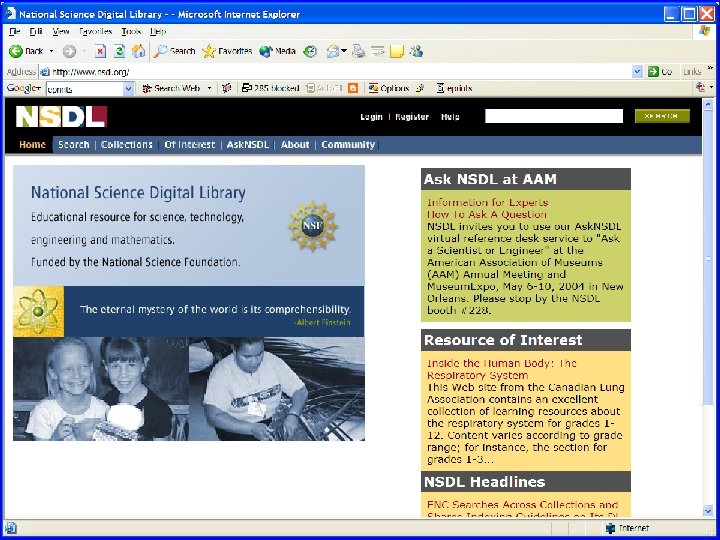Viewport: 720px width, 540px height.
Task: Expand the Links toolbar chevron
Action: pos(710,68)
